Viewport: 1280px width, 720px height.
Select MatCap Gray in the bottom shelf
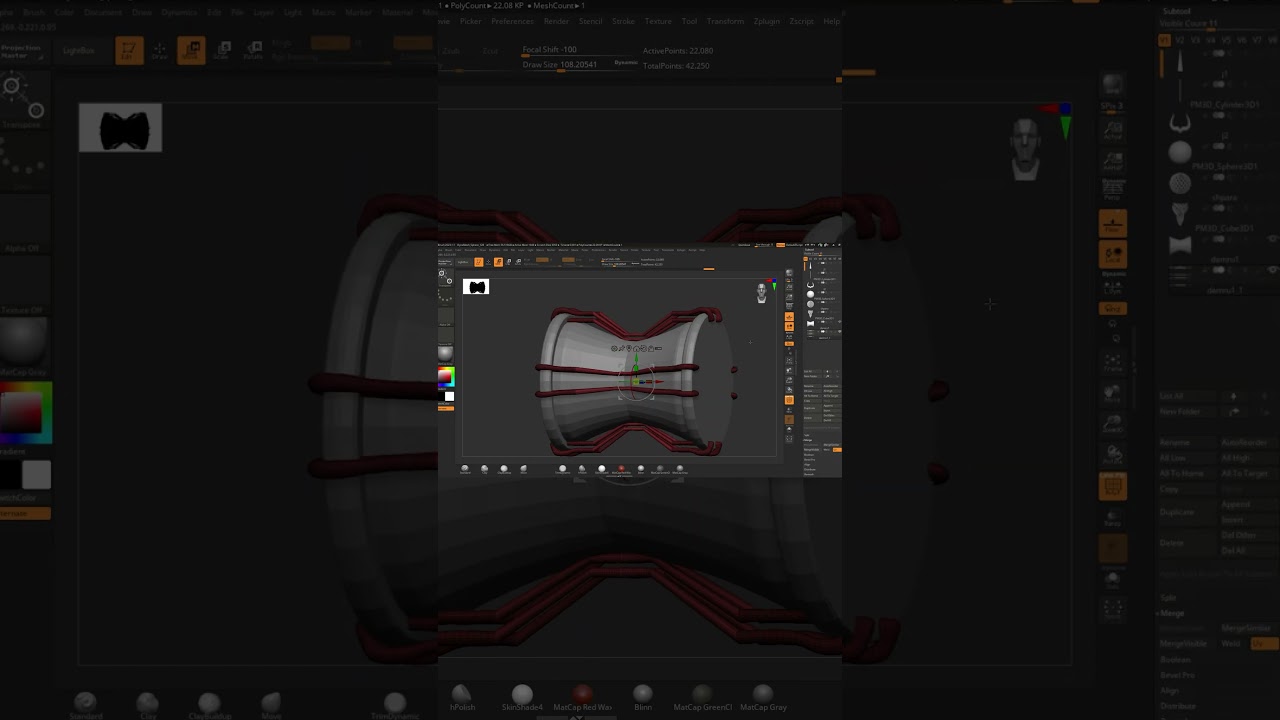click(763, 697)
